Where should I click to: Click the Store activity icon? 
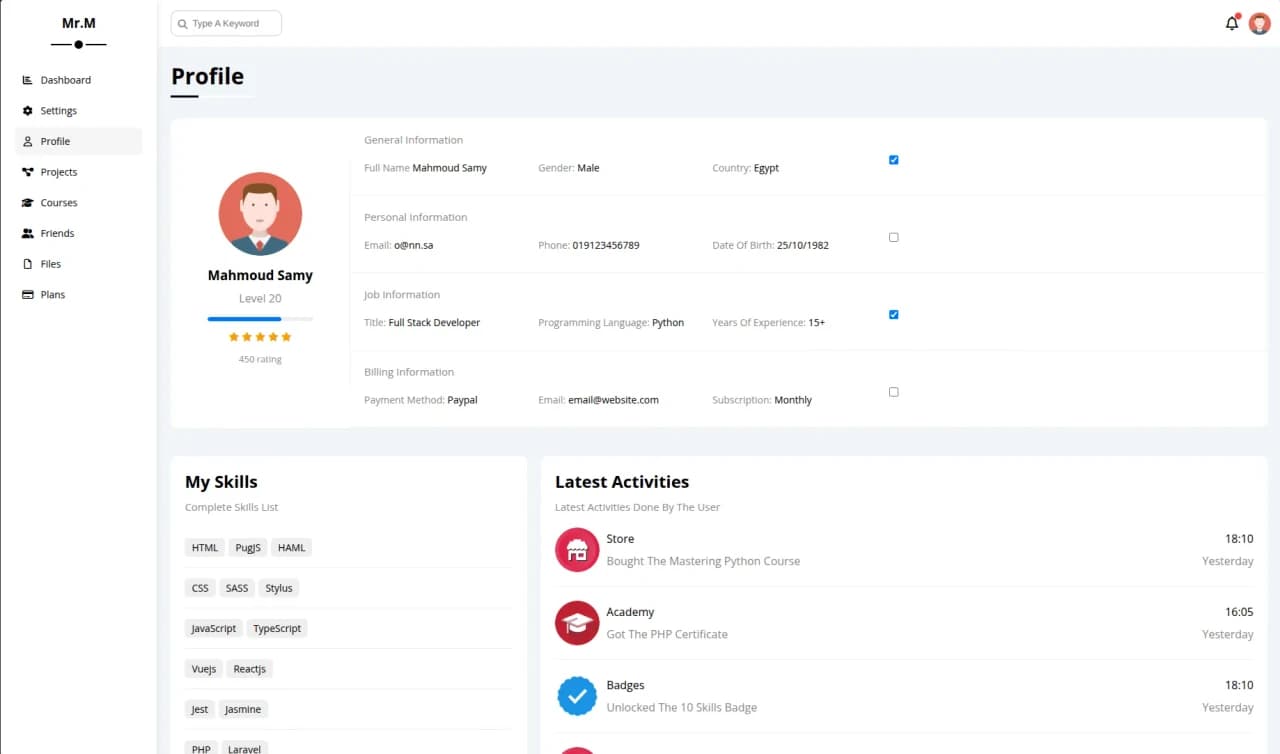point(577,550)
